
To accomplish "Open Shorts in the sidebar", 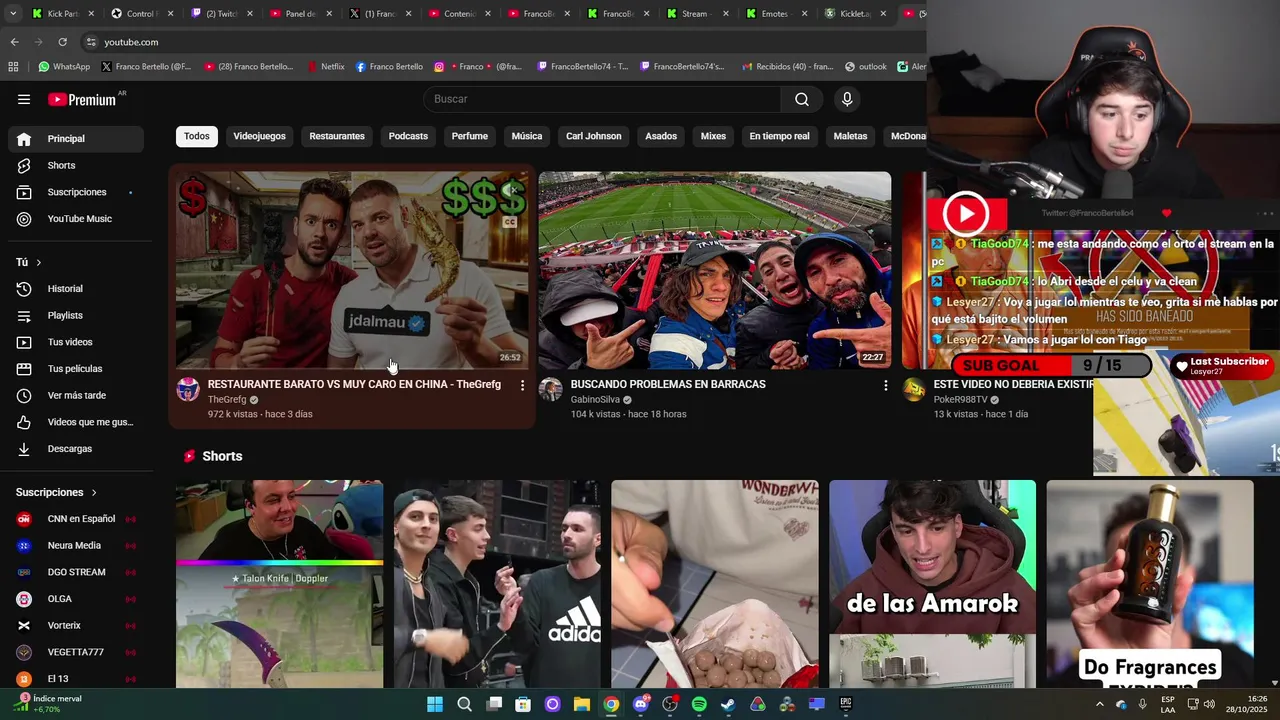I will pyautogui.click(x=76, y=165).
